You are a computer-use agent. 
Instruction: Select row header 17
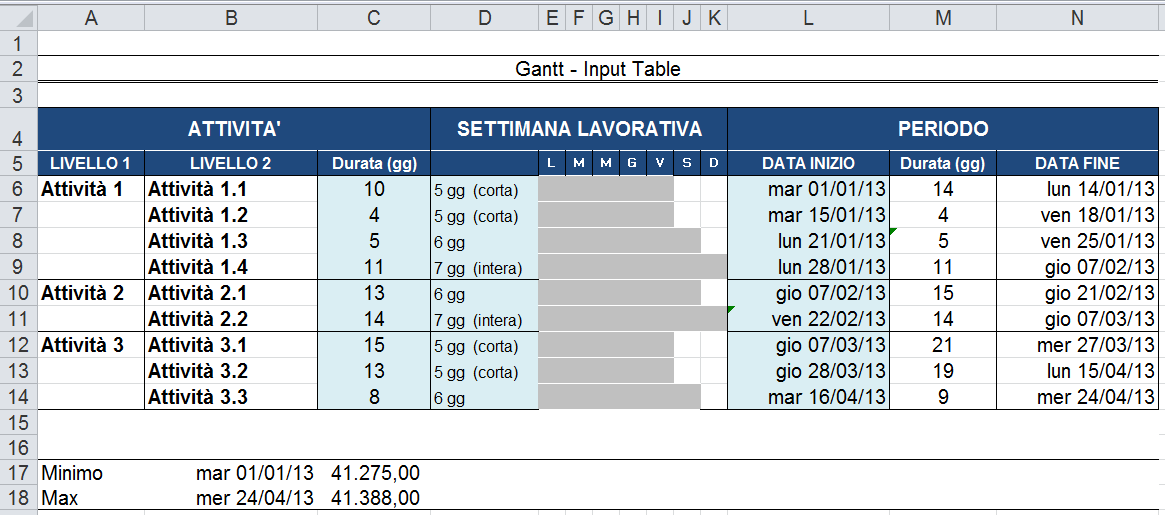(18, 472)
